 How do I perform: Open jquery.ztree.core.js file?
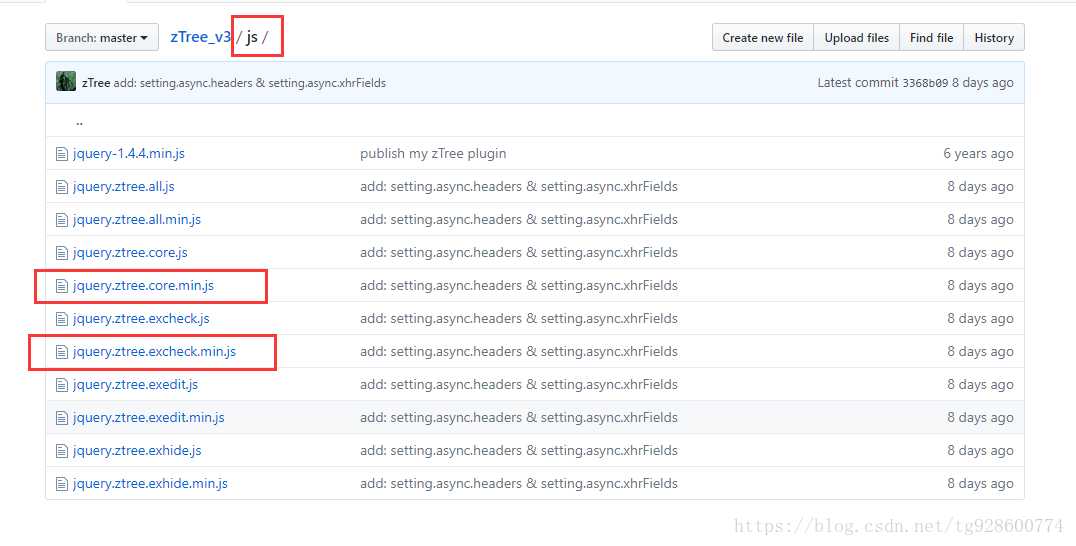click(x=130, y=252)
